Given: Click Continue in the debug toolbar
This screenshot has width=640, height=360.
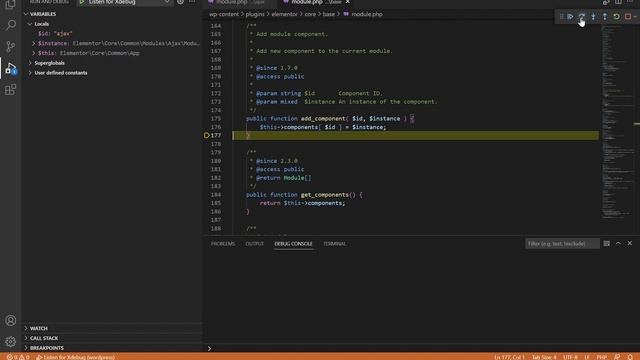Looking at the screenshot, I should [x=570, y=17].
